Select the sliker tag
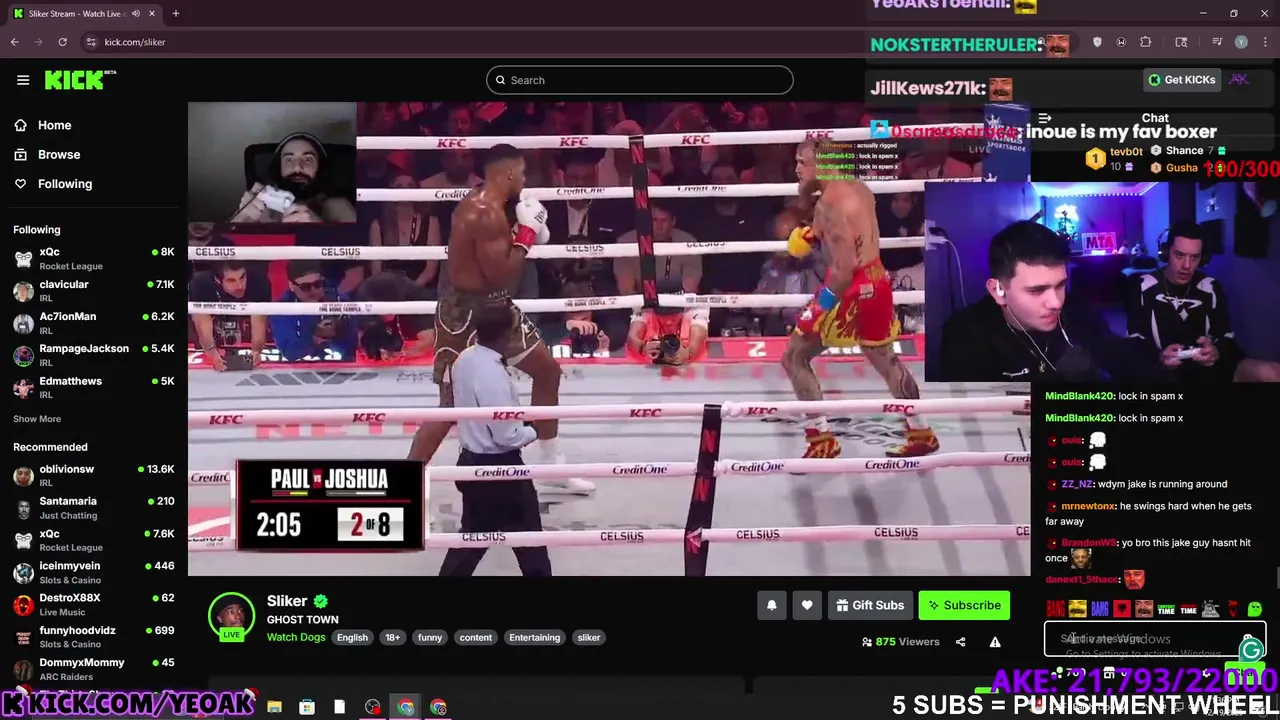 click(589, 637)
